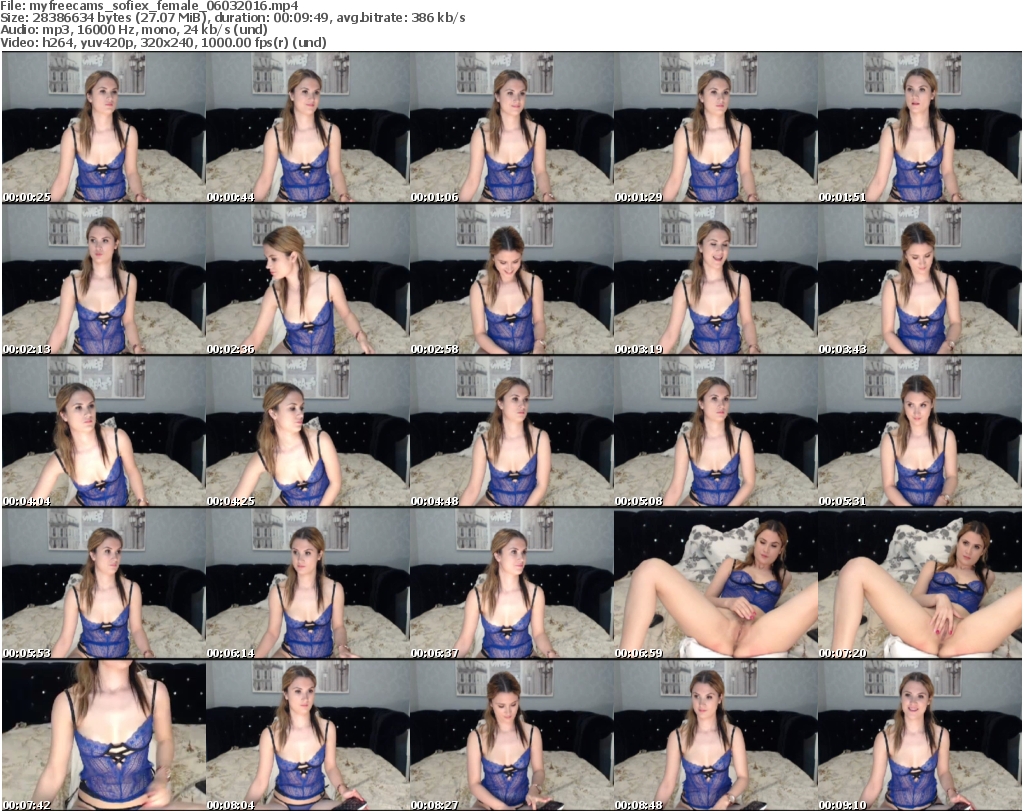
Task: Open the thumbnail stamped 00:01:06
Action: pyautogui.click(x=511, y=128)
